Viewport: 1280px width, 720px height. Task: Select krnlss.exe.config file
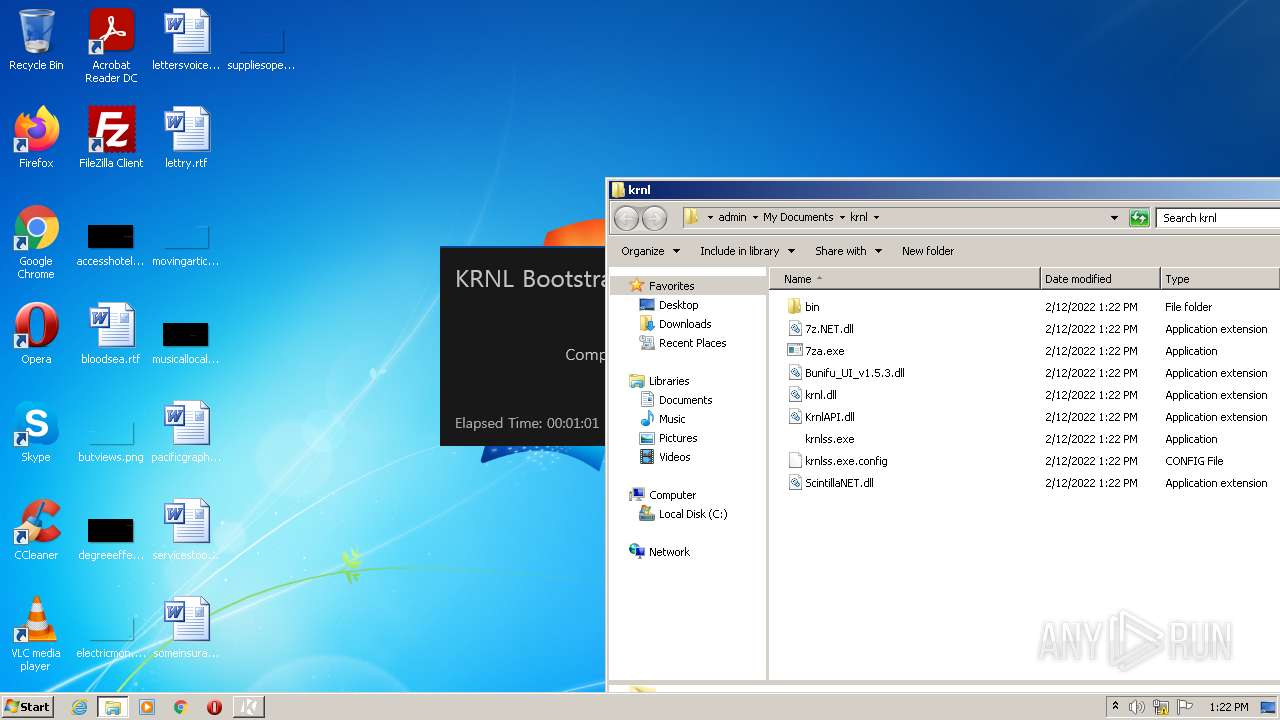(x=846, y=461)
